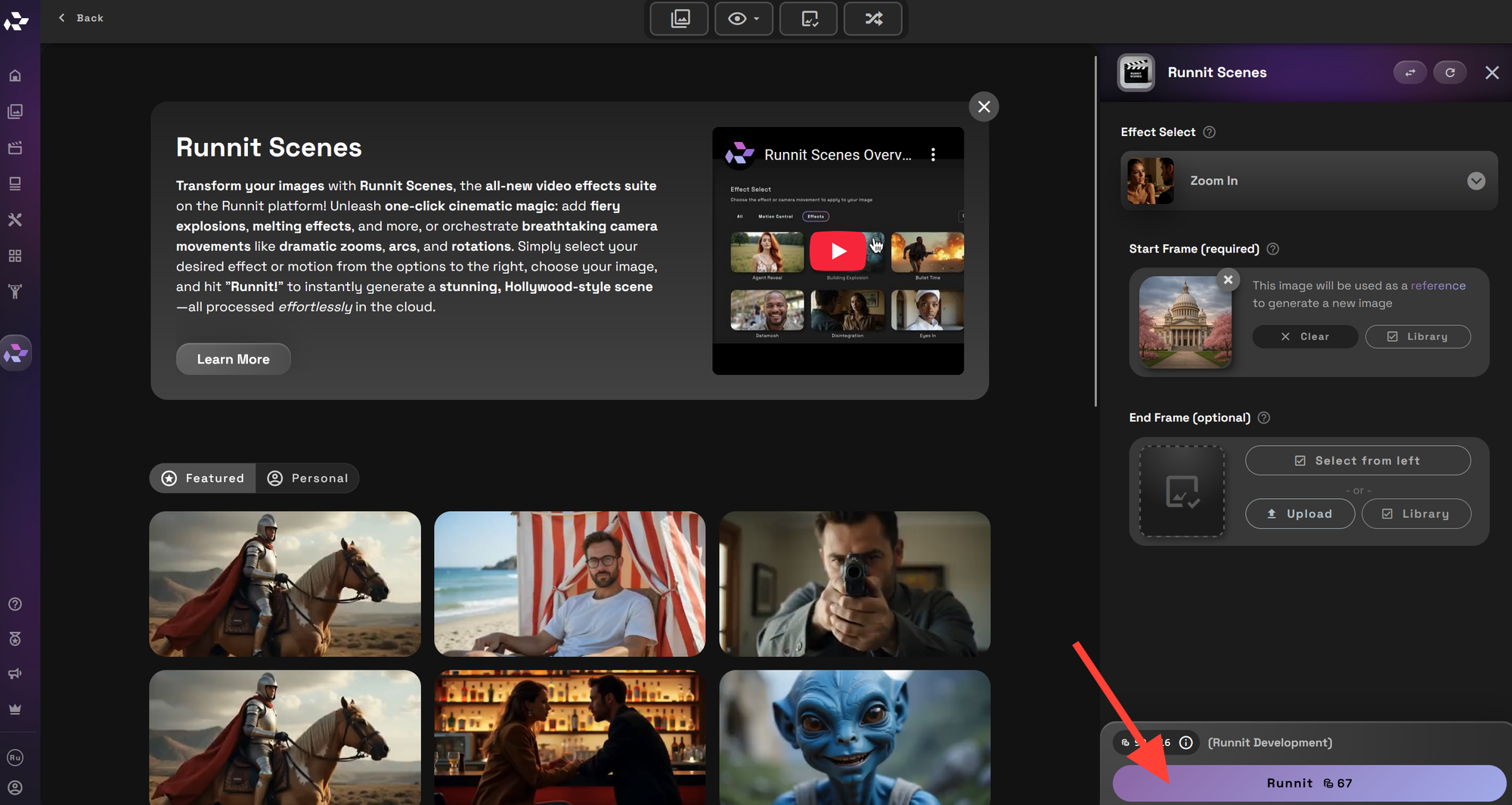Click the refresh button in panel header
This screenshot has height=805, width=1512.
tap(1450, 73)
